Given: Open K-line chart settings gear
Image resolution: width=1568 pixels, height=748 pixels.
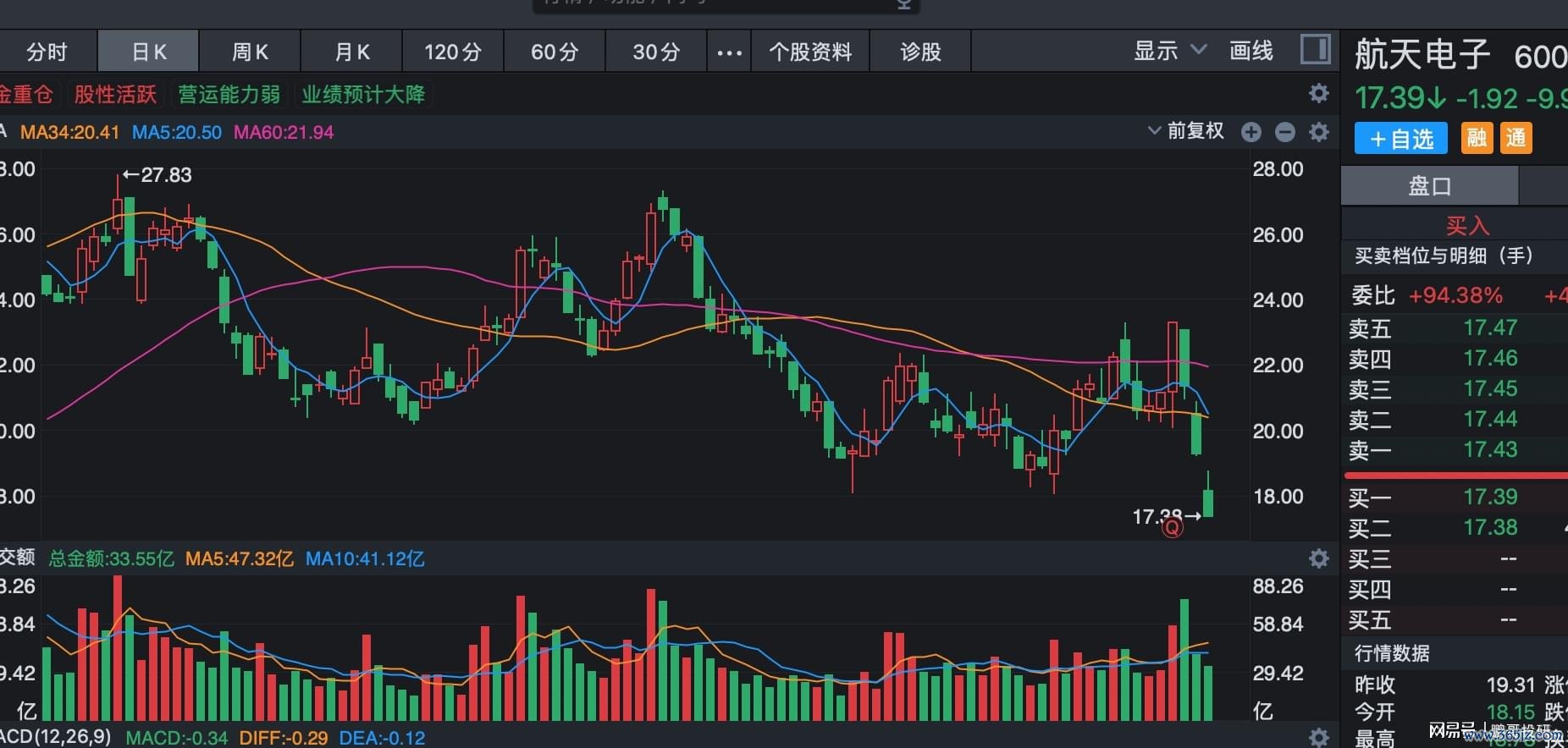Looking at the screenshot, I should point(1319,132).
